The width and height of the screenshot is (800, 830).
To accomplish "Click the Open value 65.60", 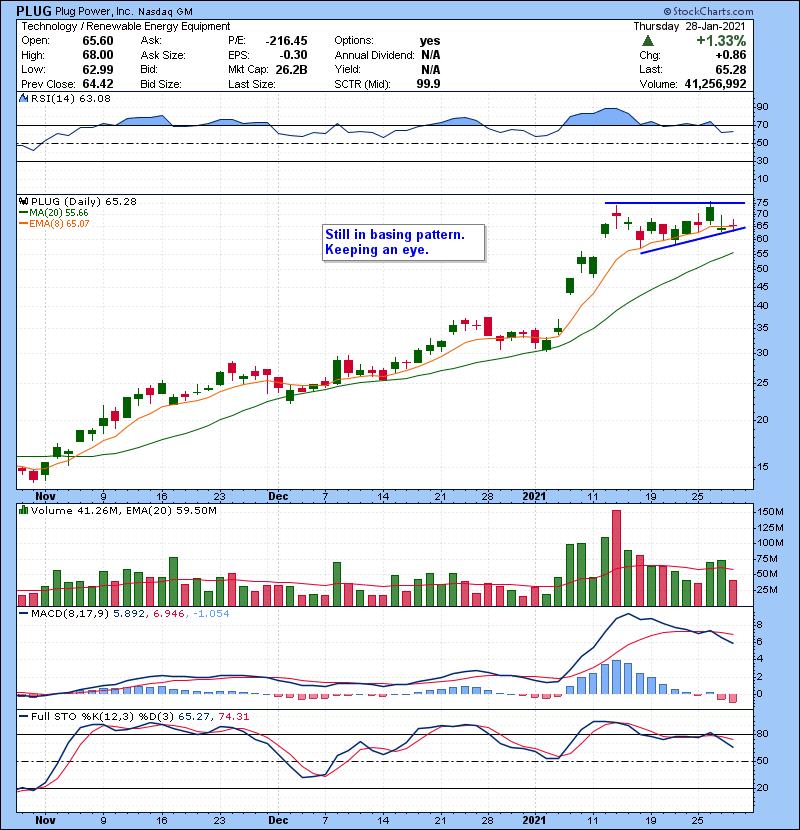I will (98, 41).
